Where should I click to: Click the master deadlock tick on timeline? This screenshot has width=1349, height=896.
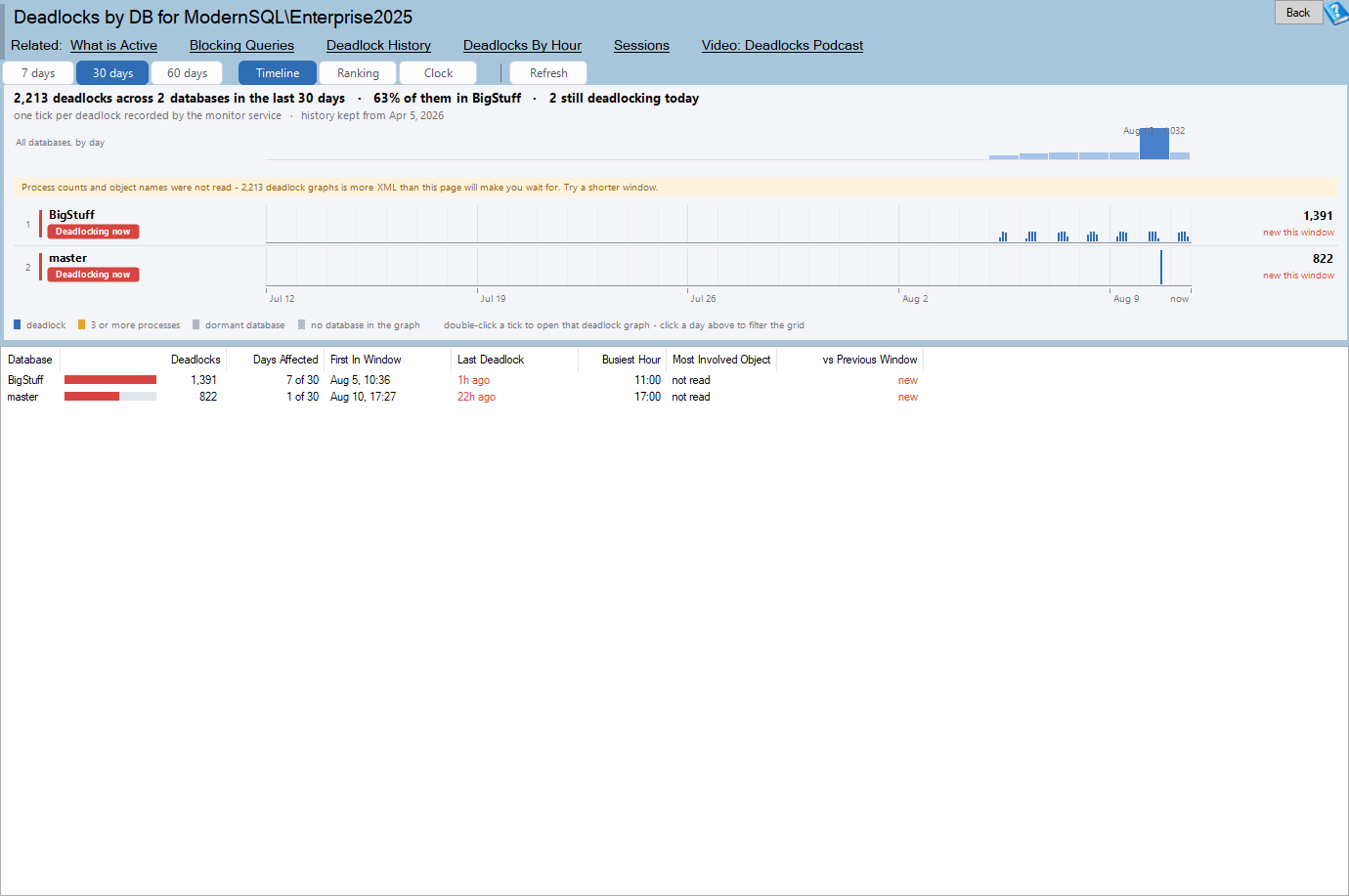click(1161, 268)
